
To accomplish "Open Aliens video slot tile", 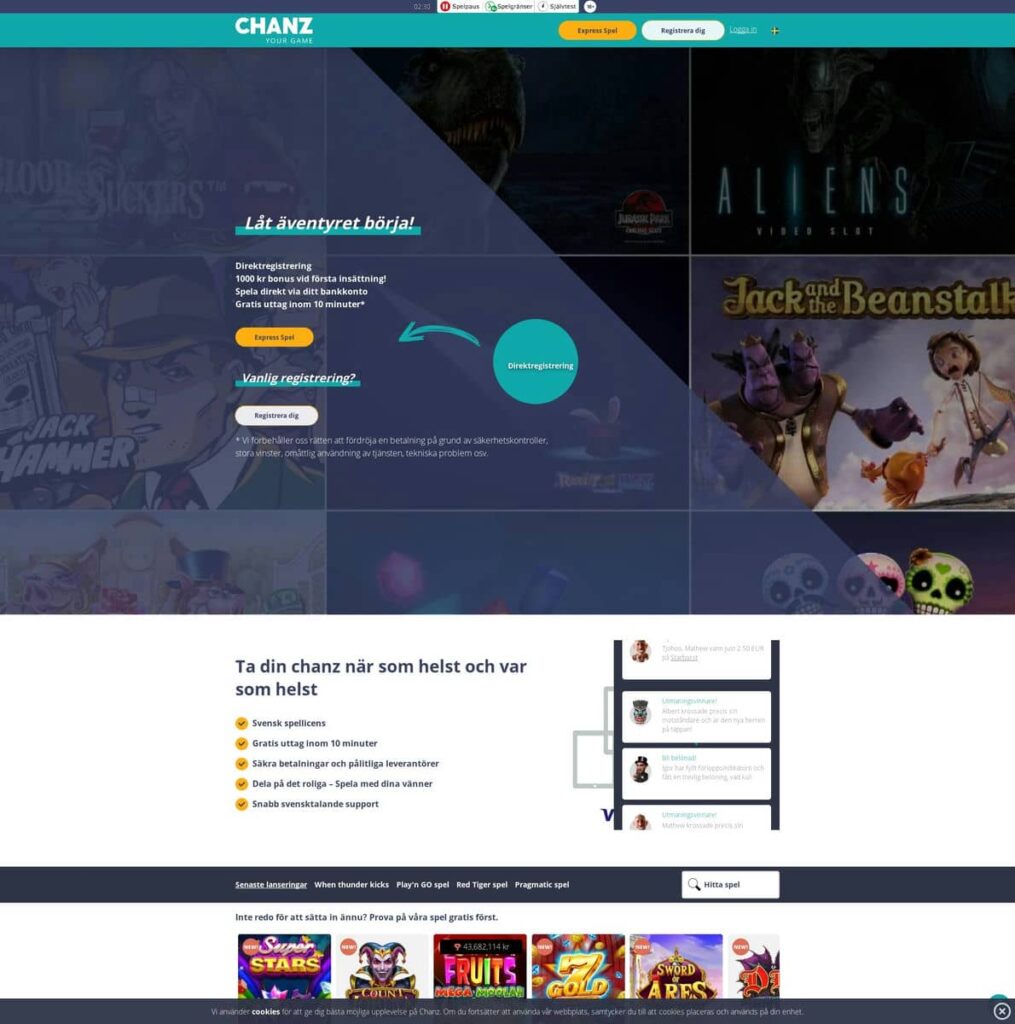I will point(852,151).
